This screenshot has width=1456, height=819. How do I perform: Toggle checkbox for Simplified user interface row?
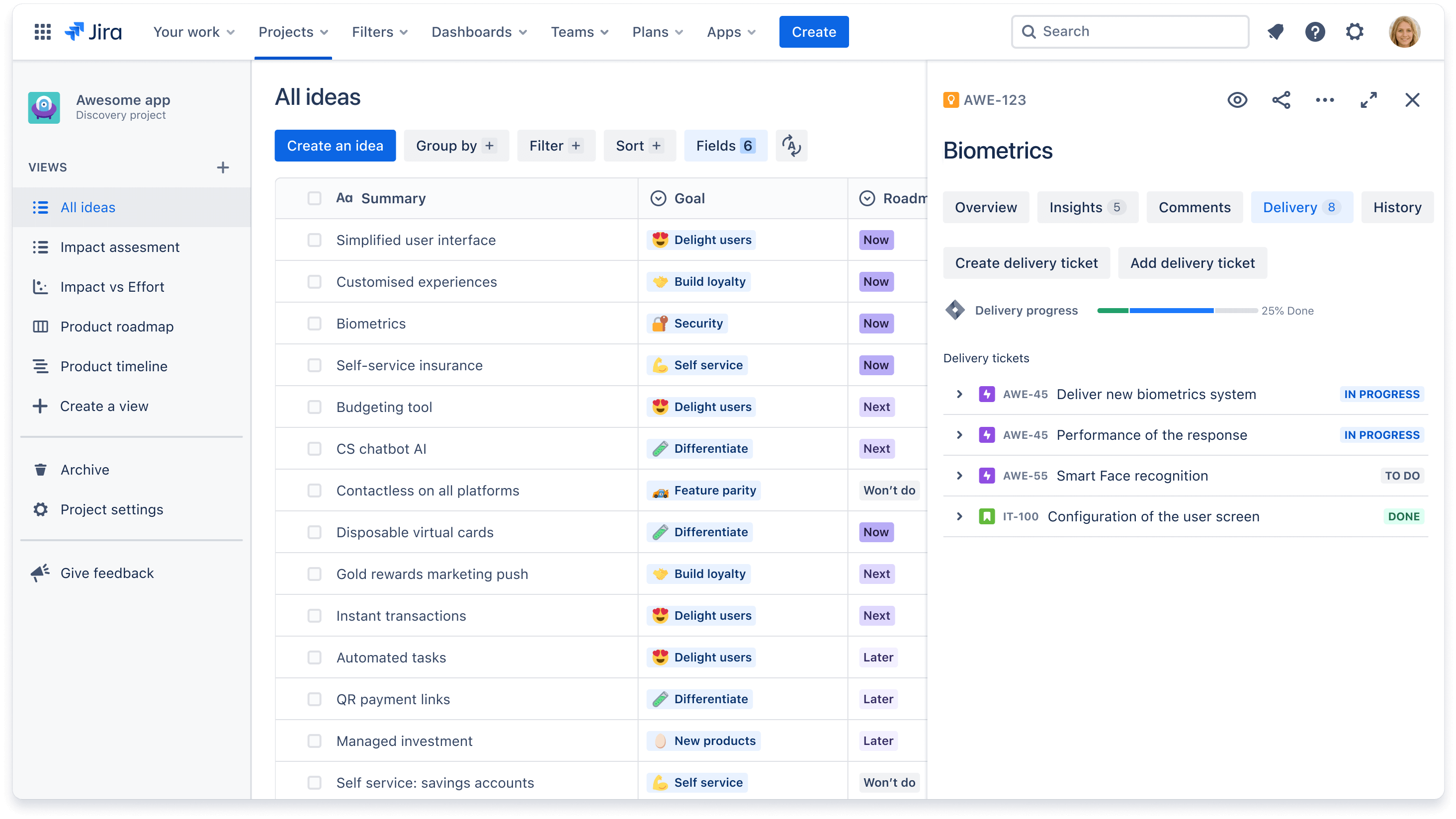[x=314, y=240]
